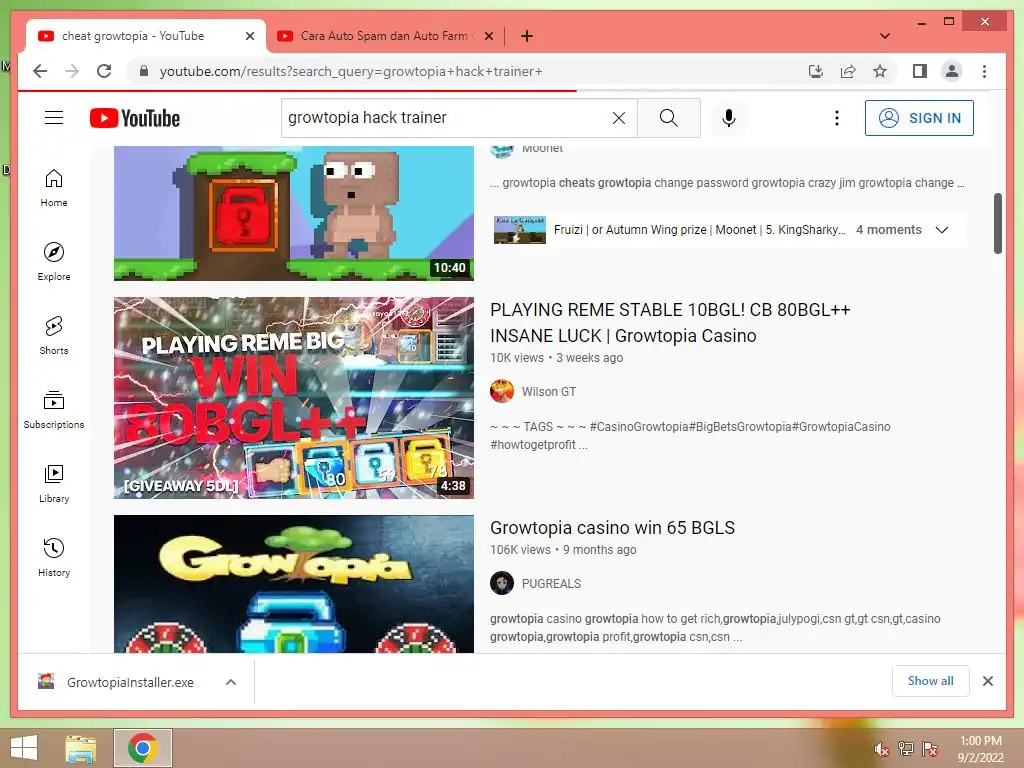Toggle Chrome side panel
This screenshot has height=768, width=1024.
920,71
